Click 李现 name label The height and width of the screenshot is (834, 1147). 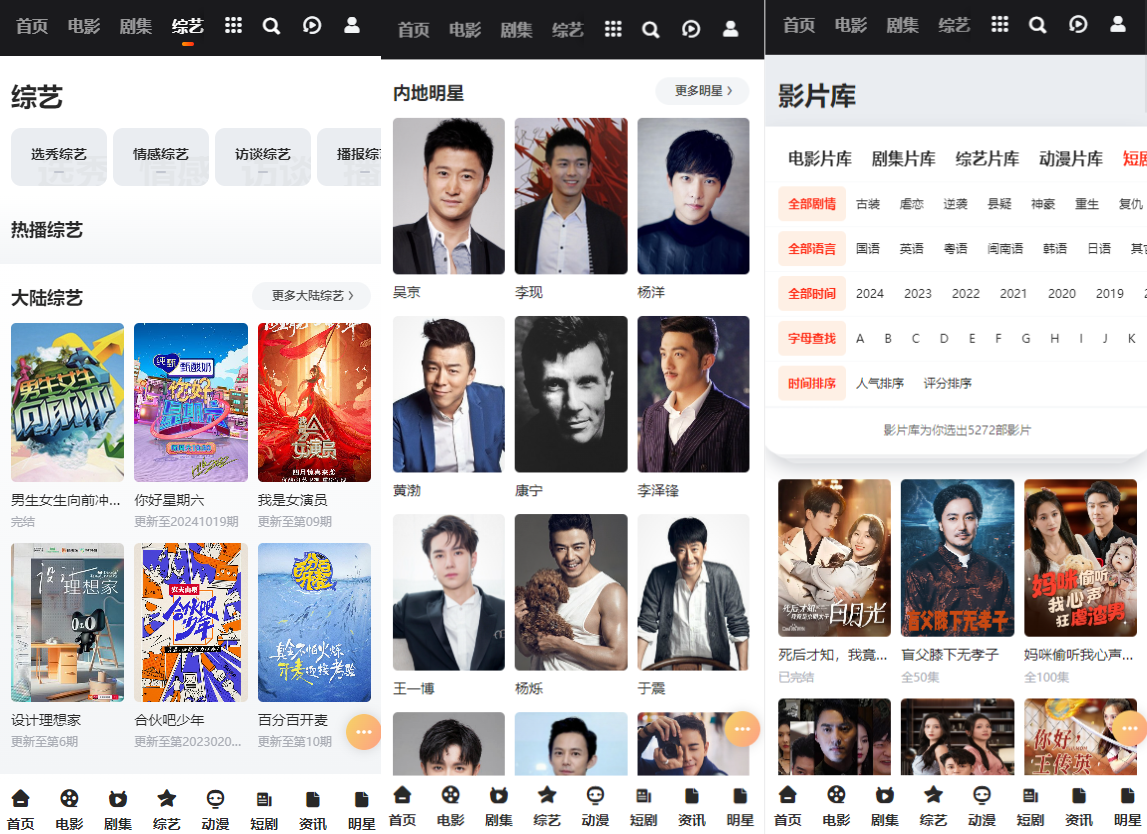(x=529, y=293)
